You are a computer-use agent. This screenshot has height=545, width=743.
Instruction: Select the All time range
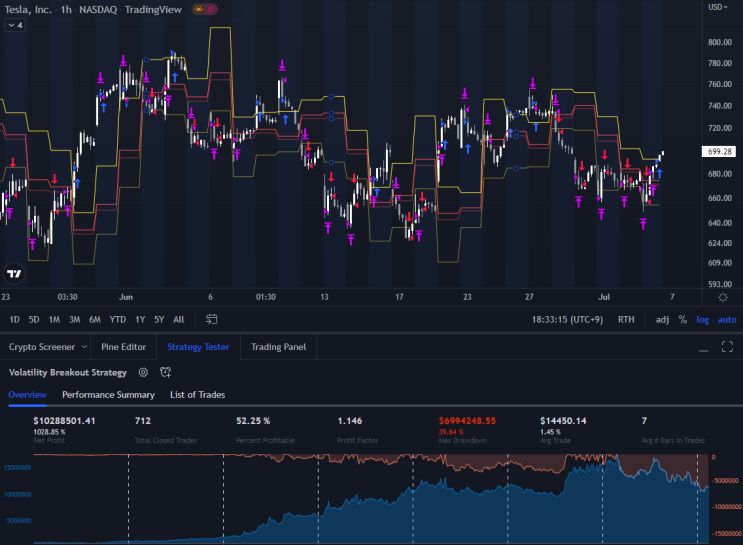(x=179, y=319)
